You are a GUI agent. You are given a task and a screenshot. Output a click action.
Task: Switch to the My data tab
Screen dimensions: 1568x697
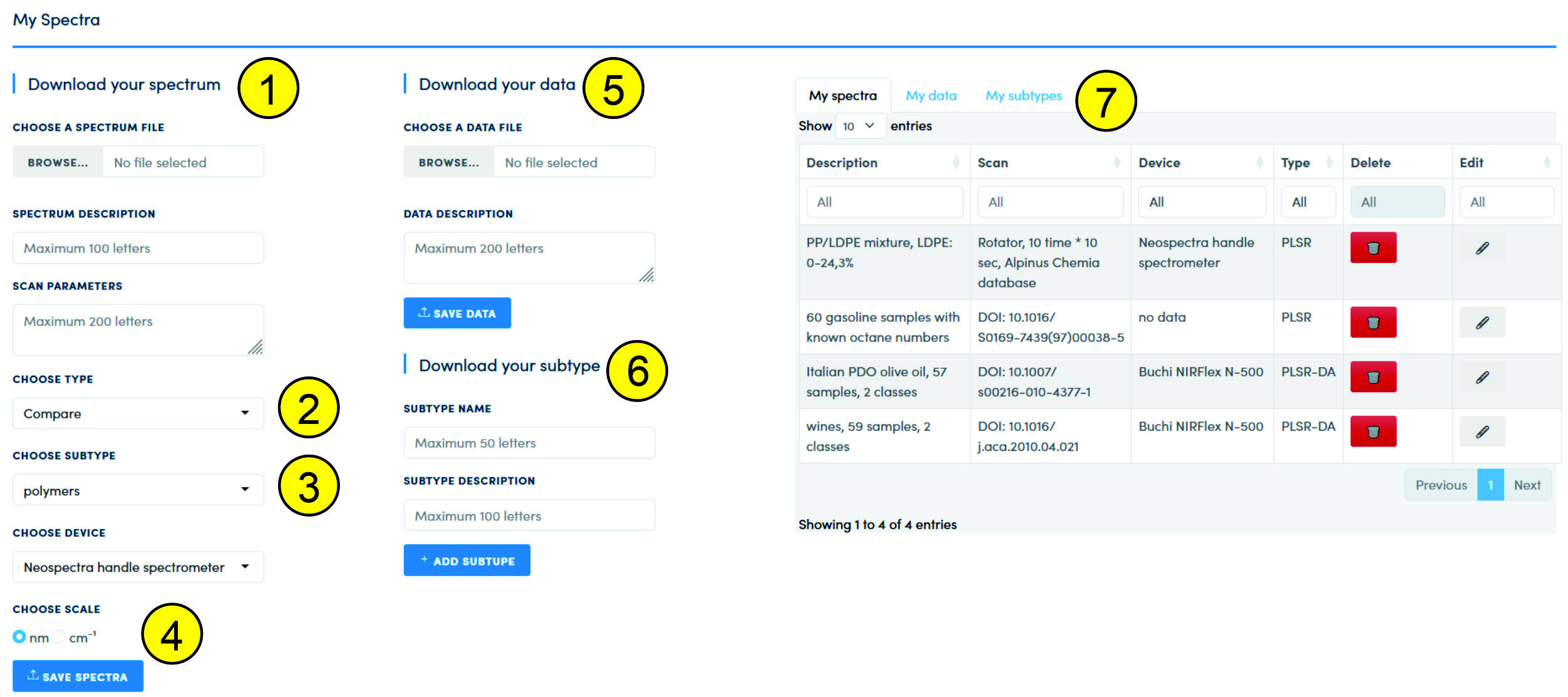931,96
